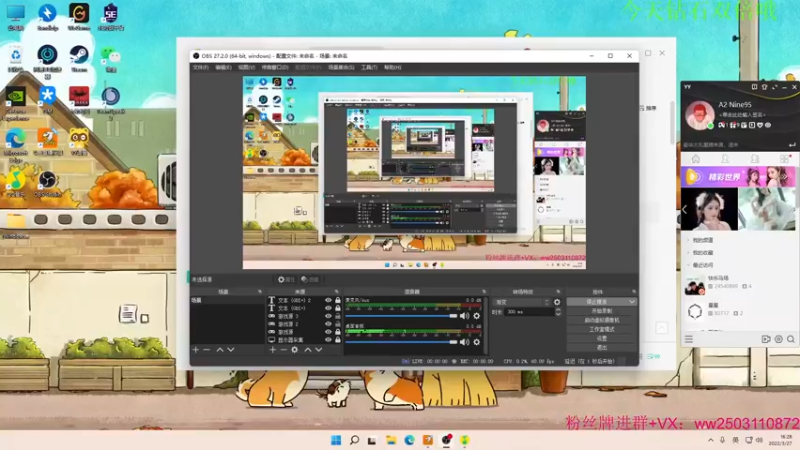Show hidden system tray icons chevron
Viewport: 800px width, 450px height.
point(711,440)
